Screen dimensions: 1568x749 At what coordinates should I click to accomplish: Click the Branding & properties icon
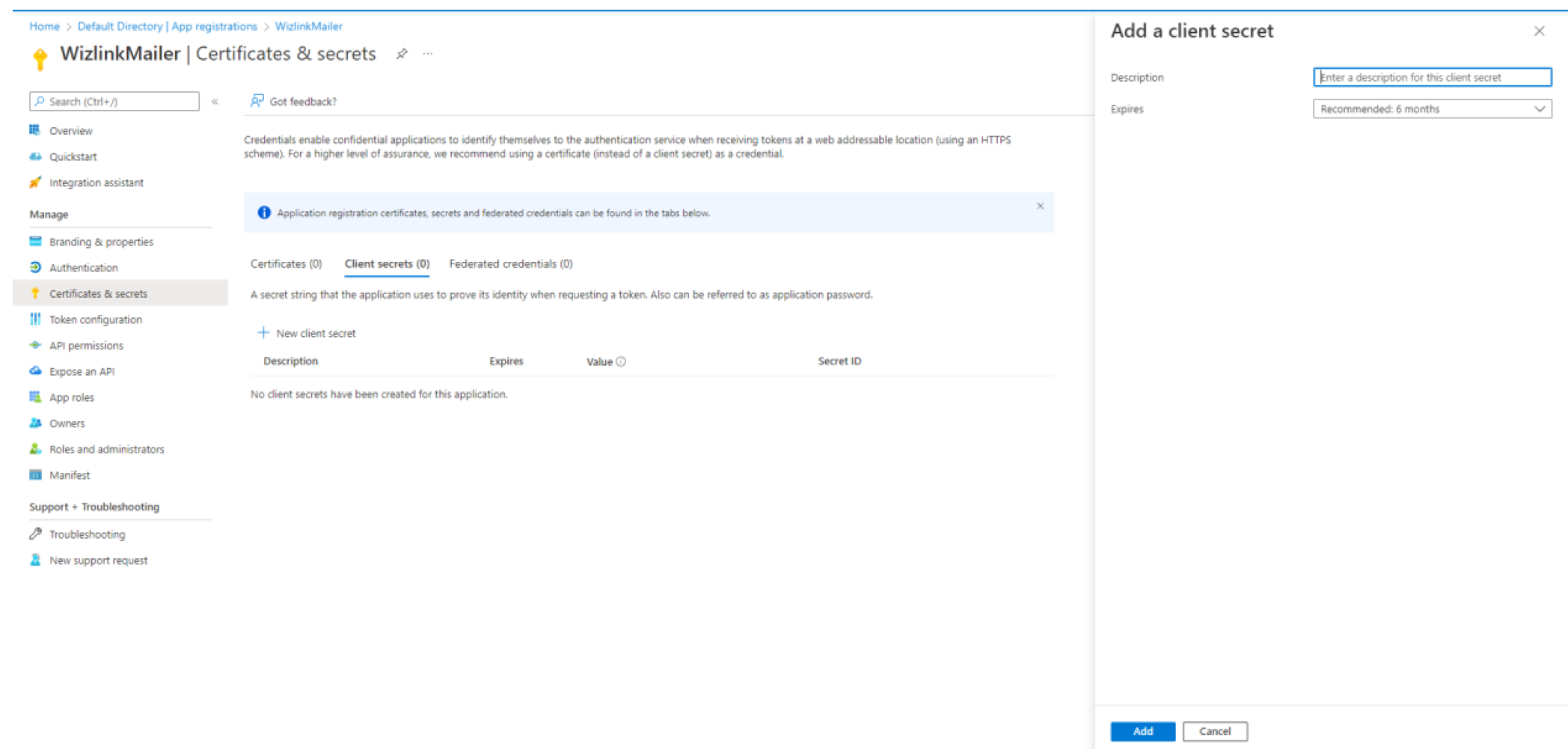[x=35, y=241]
